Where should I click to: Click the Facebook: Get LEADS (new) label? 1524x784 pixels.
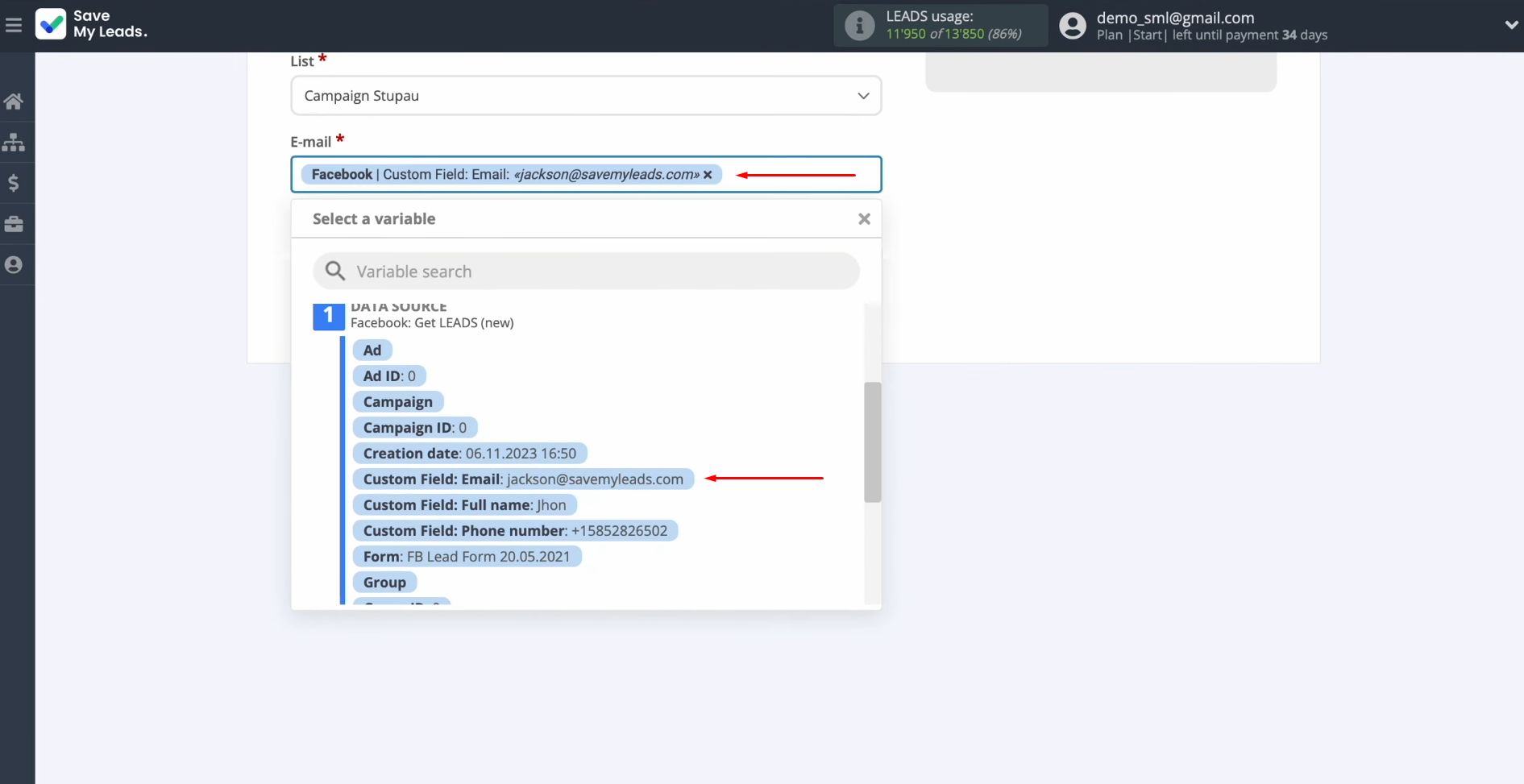(x=432, y=323)
